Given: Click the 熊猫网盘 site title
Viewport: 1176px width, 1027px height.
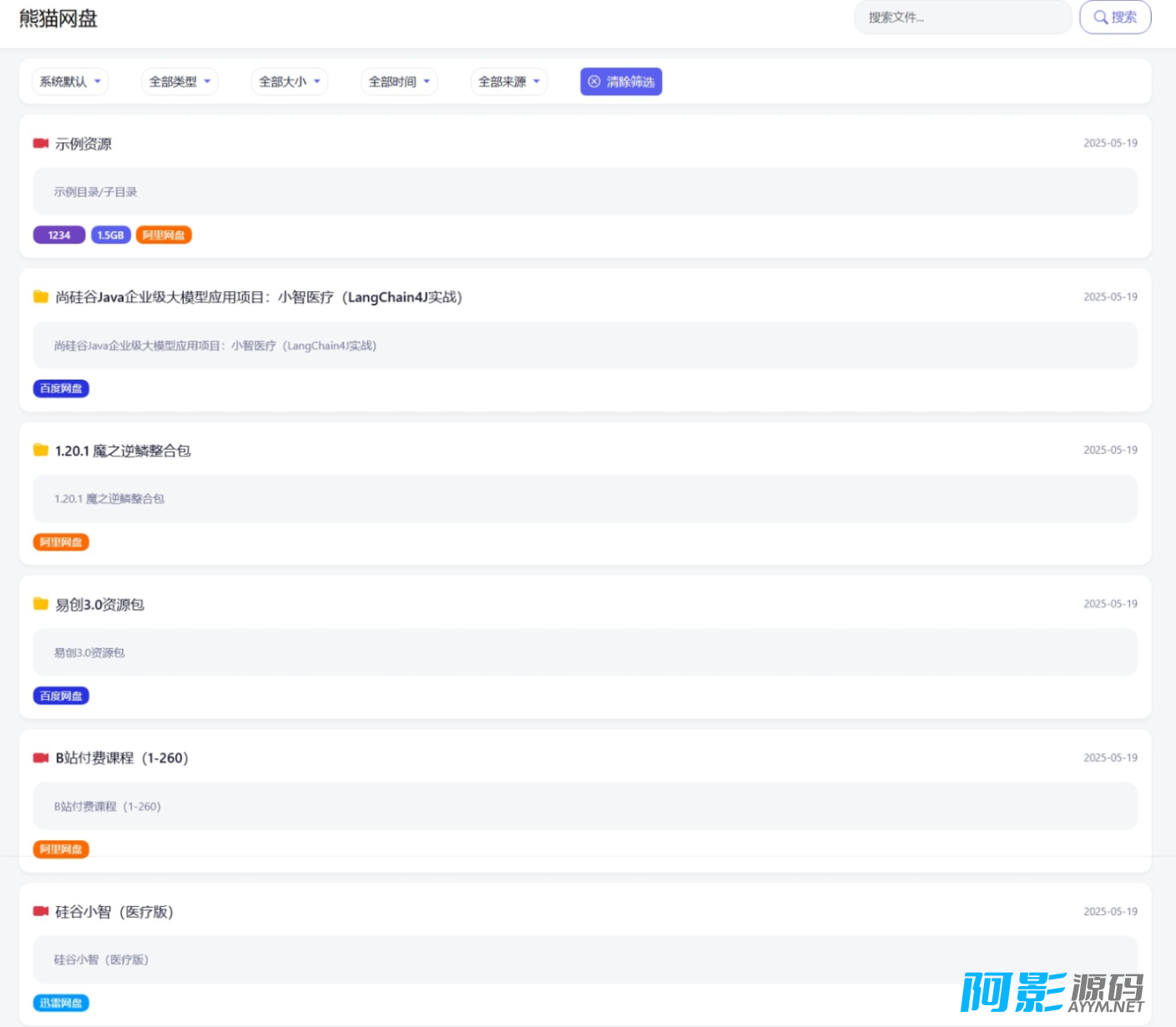Looking at the screenshot, I should click(x=58, y=18).
